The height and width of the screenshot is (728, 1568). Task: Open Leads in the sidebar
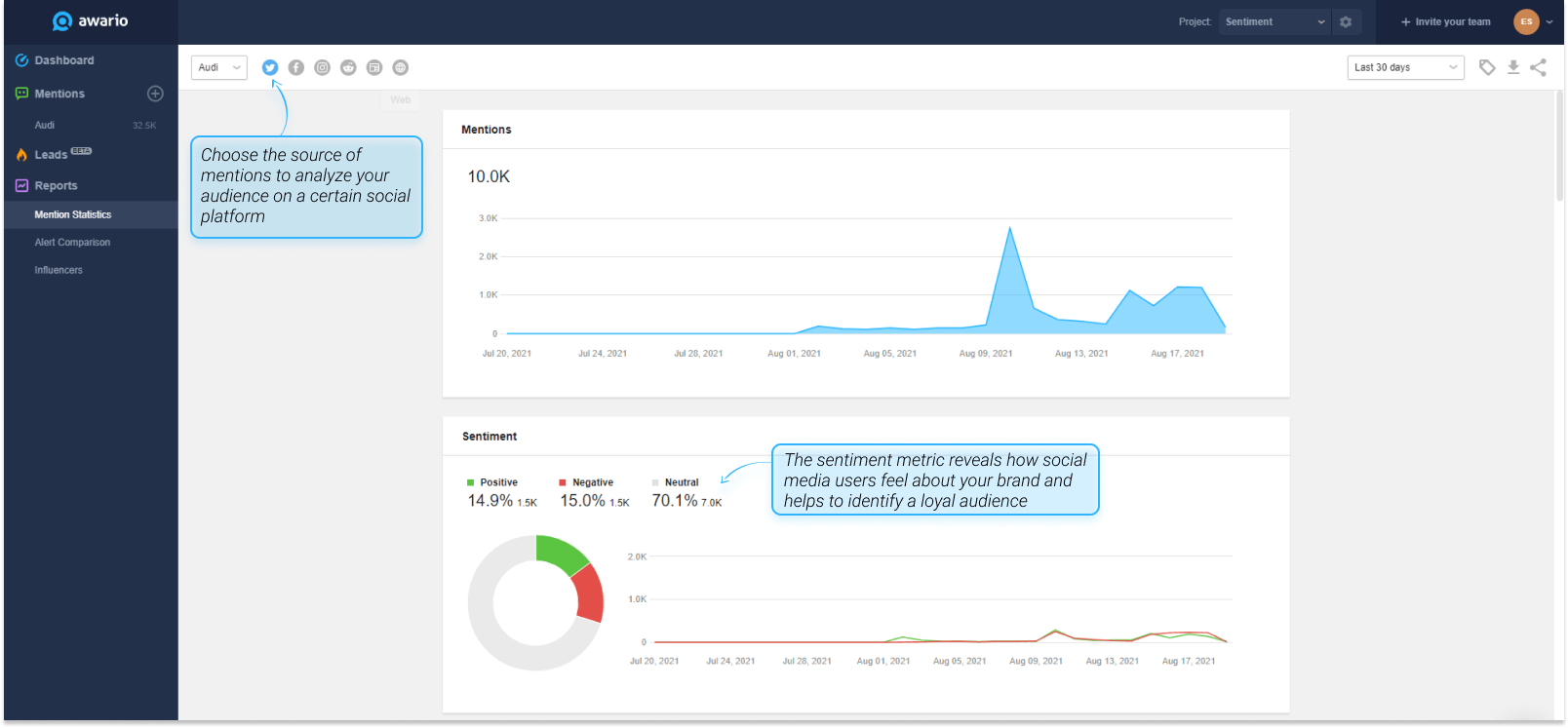tap(51, 155)
